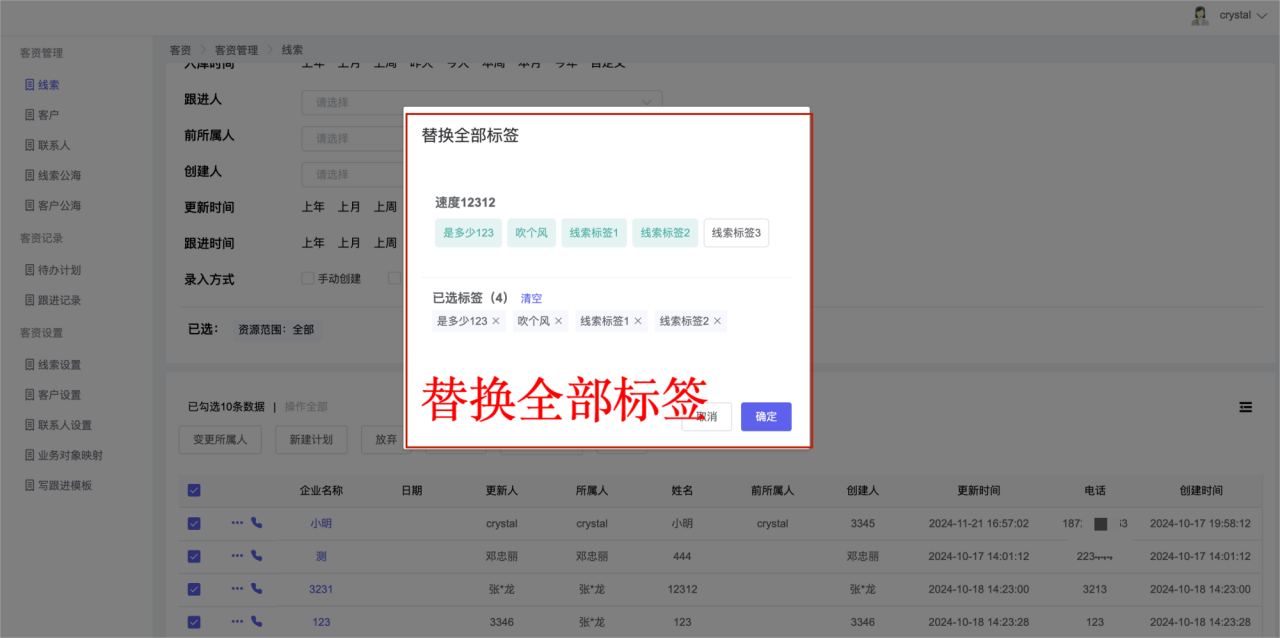The width and height of the screenshot is (1280, 638).
Task: Expand the chevron next to crystal username
Action: pyautogui.click(x=1261, y=15)
